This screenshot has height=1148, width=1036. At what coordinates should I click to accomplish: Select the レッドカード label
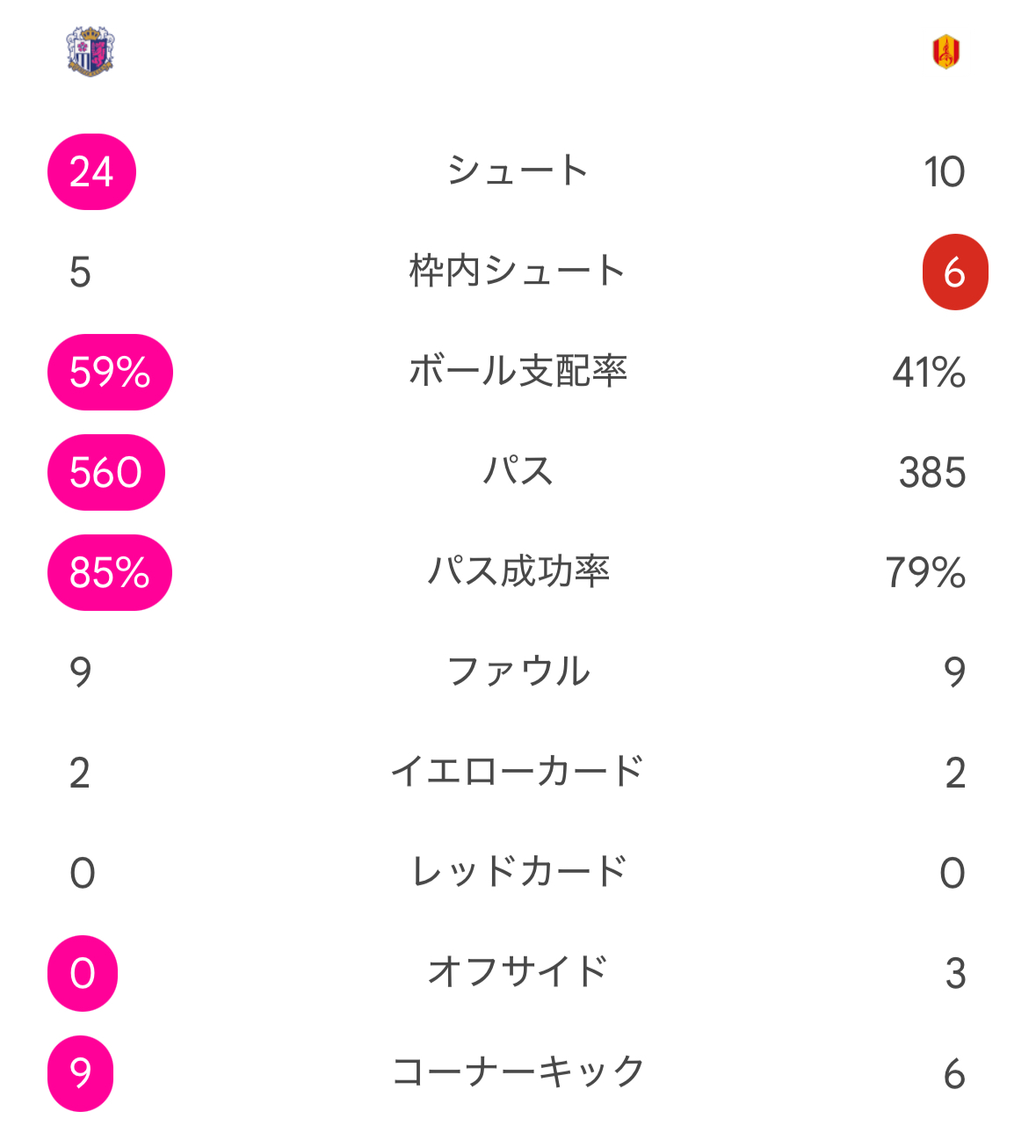[518, 872]
